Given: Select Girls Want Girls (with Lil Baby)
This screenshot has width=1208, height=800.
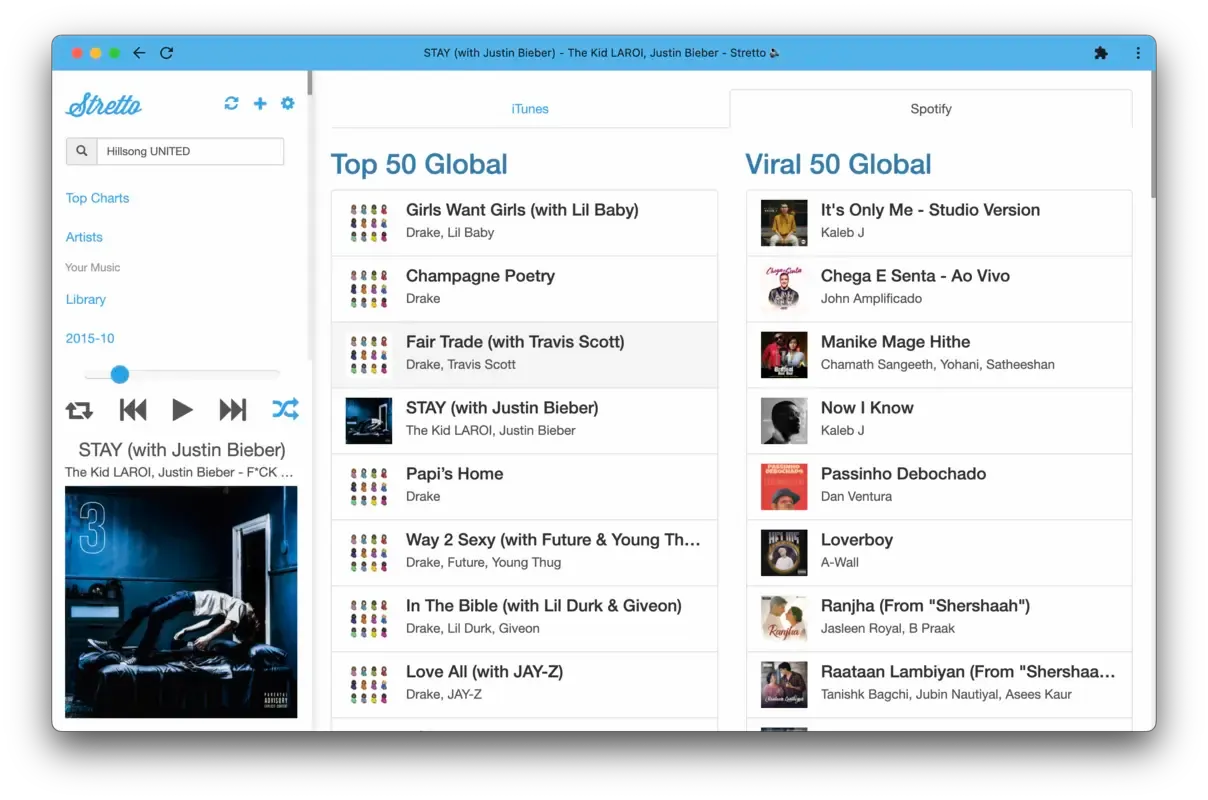Looking at the screenshot, I should click(x=524, y=223).
